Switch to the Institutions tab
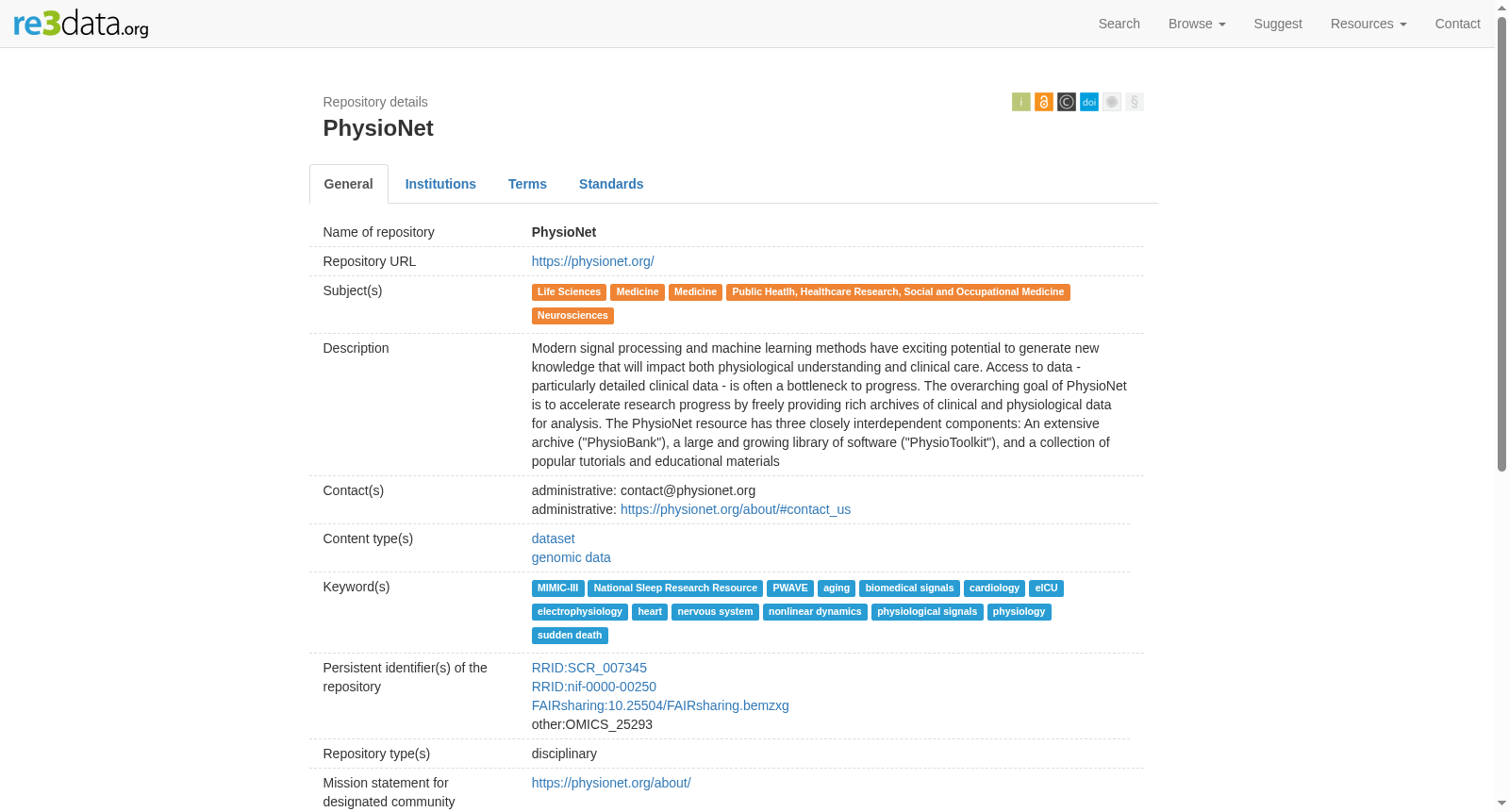1509x812 pixels. (440, 184)
